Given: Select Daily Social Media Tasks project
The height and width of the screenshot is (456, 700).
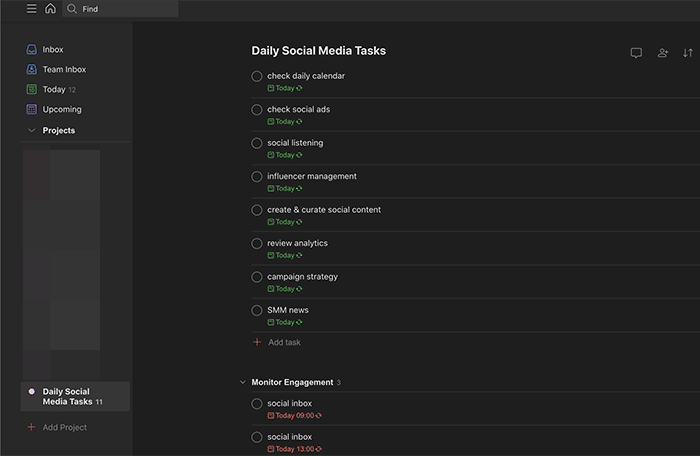Looking at the screenshot, I should tap(67, 396).
